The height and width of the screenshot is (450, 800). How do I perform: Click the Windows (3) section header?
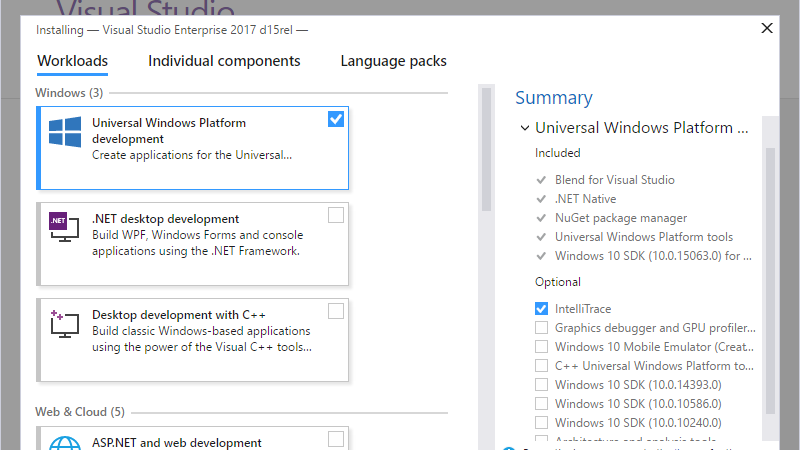69,93
